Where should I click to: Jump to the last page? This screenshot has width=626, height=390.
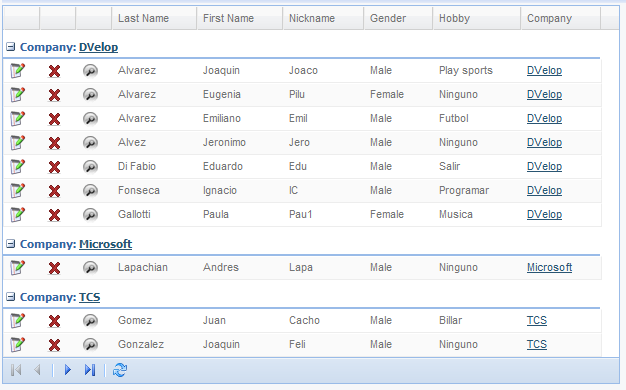pos(90,370)
